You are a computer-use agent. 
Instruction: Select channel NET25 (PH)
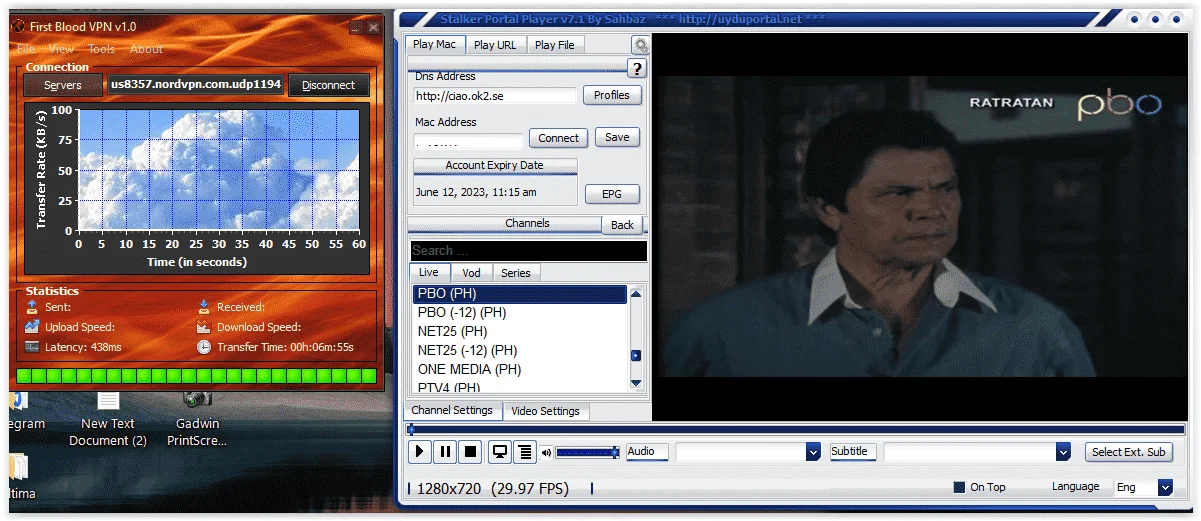(520, 332)
